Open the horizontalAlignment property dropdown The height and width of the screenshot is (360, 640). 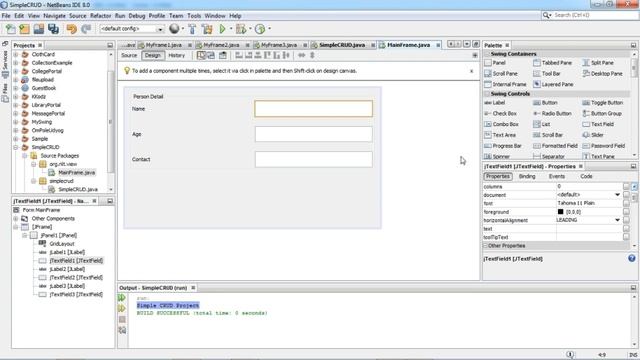click(x=617, y=220)
